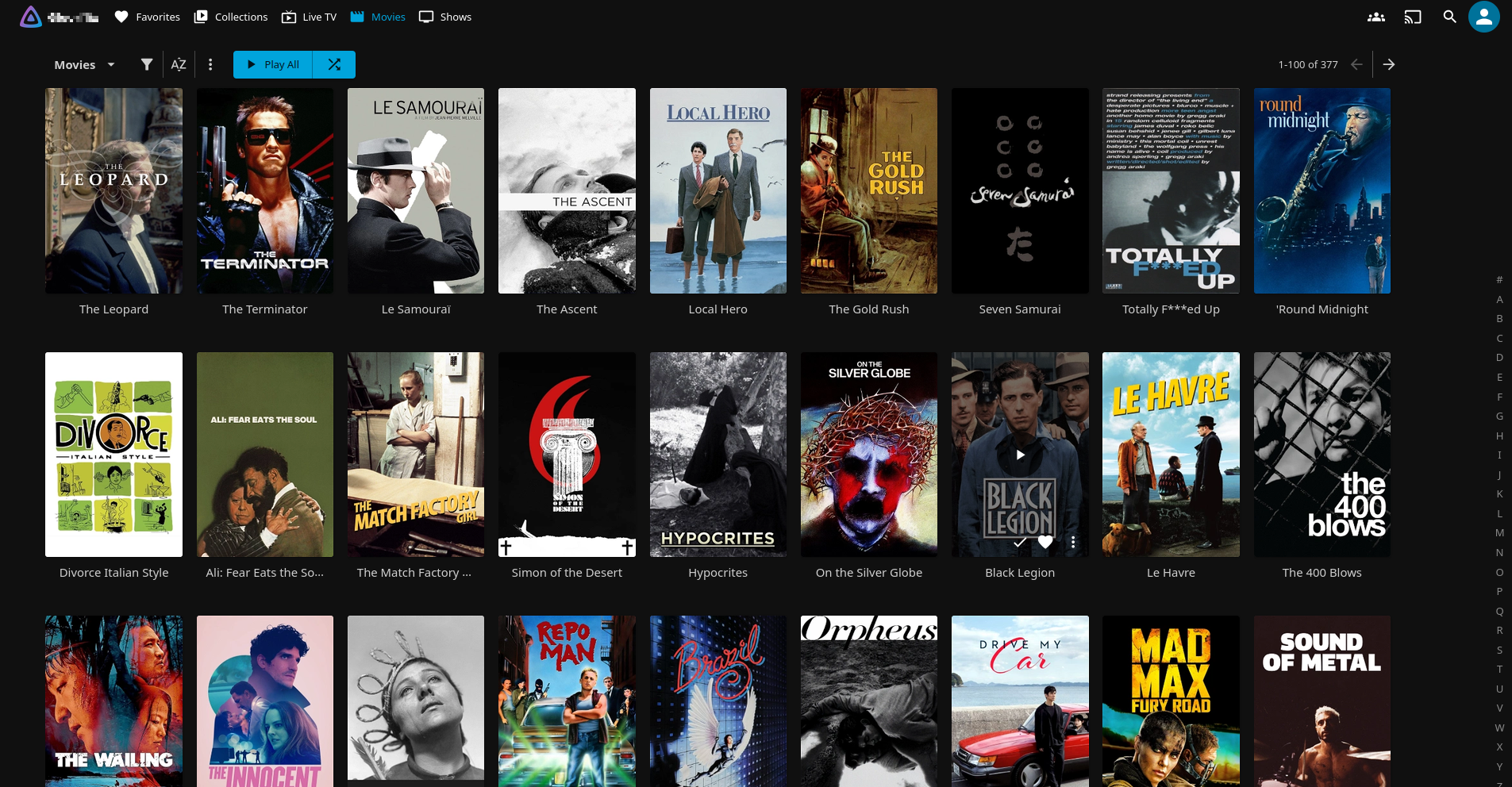Click the Play All button
The height and width of the screenshot is (787, 1512).
pos(273,64)
